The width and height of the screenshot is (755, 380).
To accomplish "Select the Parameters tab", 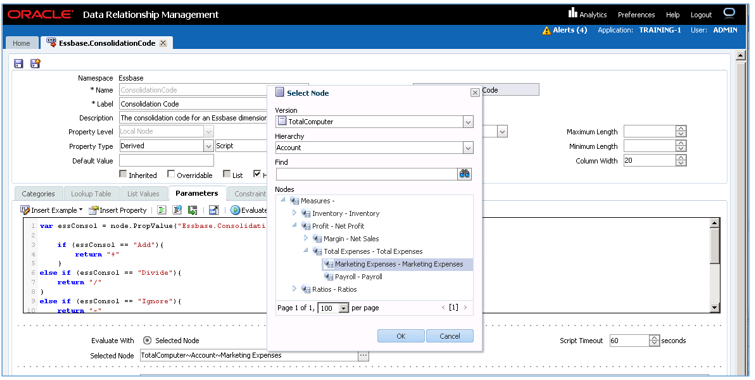I will [x=196, y=193].
